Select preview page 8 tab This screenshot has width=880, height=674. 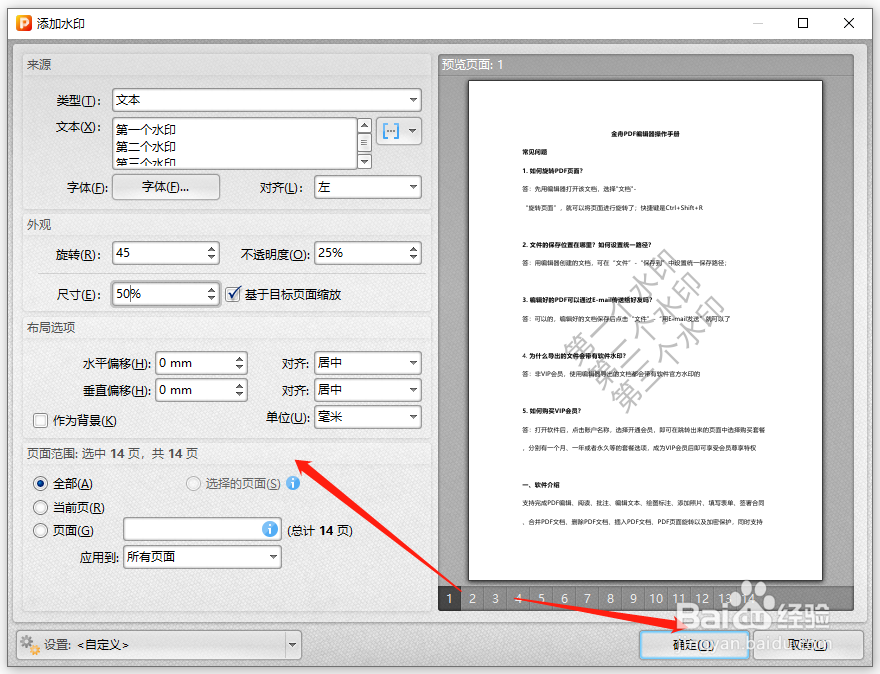pos(611,599)
